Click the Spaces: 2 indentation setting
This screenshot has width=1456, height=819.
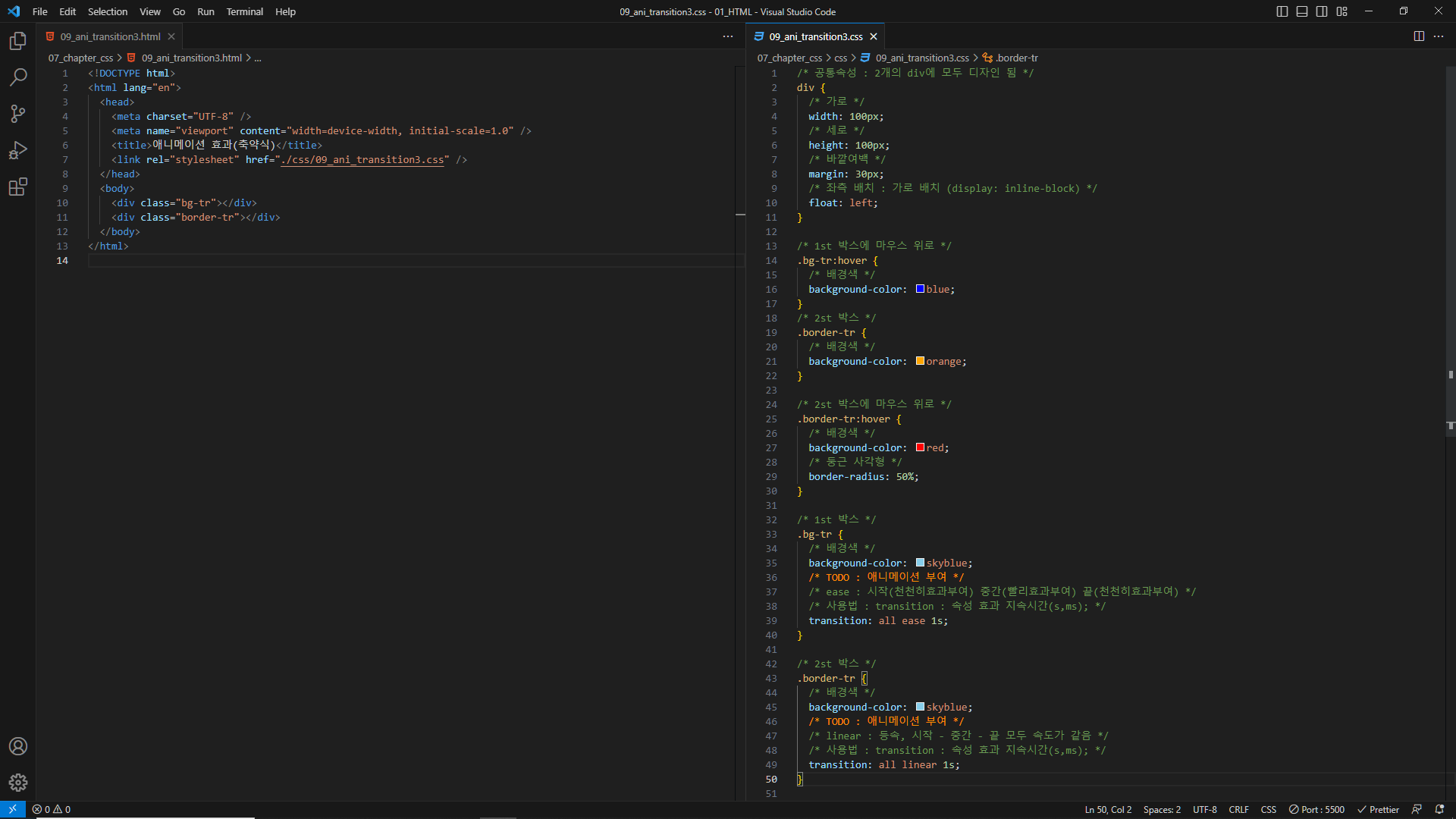[1162, 809]
